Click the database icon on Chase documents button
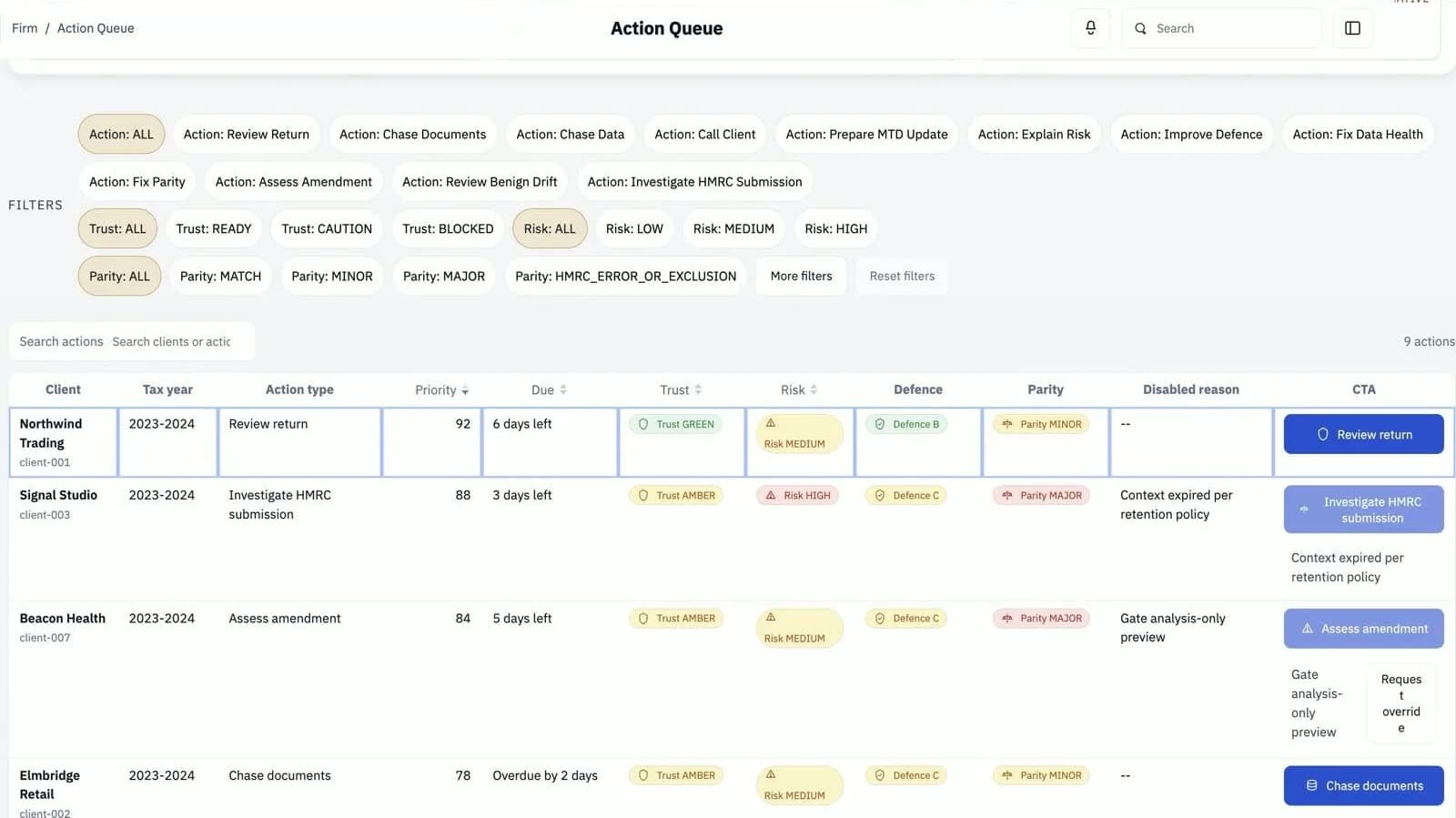Screen dimensions: 1456x818 (x=1311, y=786)
